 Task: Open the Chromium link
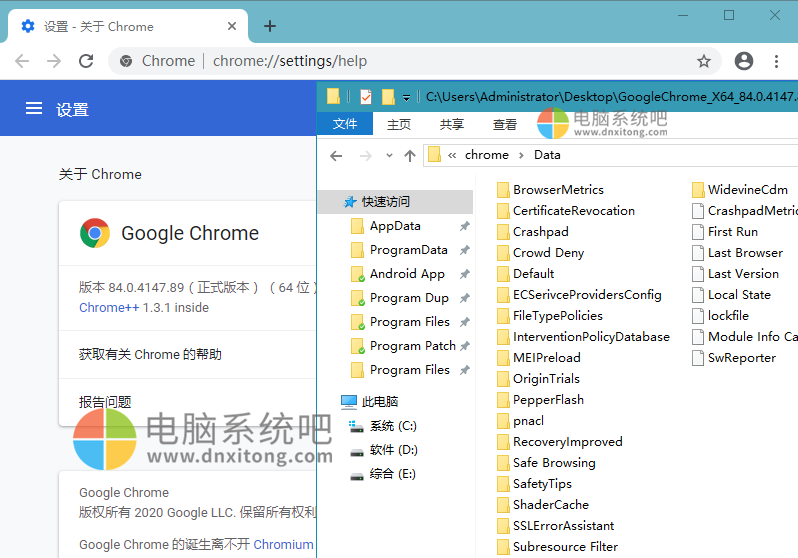coord(283,544)
